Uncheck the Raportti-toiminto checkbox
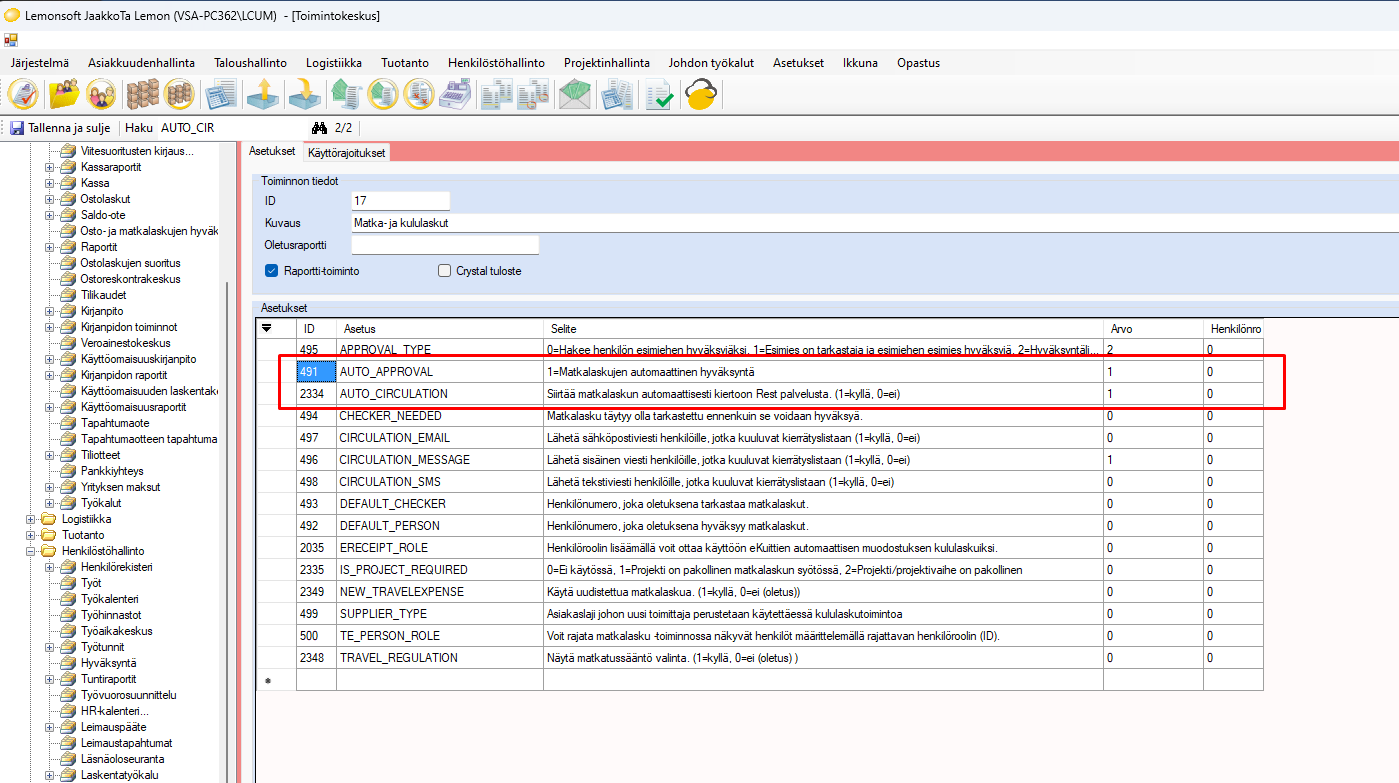The width and height of the screenshot is (1399, 783). point(271,271)
